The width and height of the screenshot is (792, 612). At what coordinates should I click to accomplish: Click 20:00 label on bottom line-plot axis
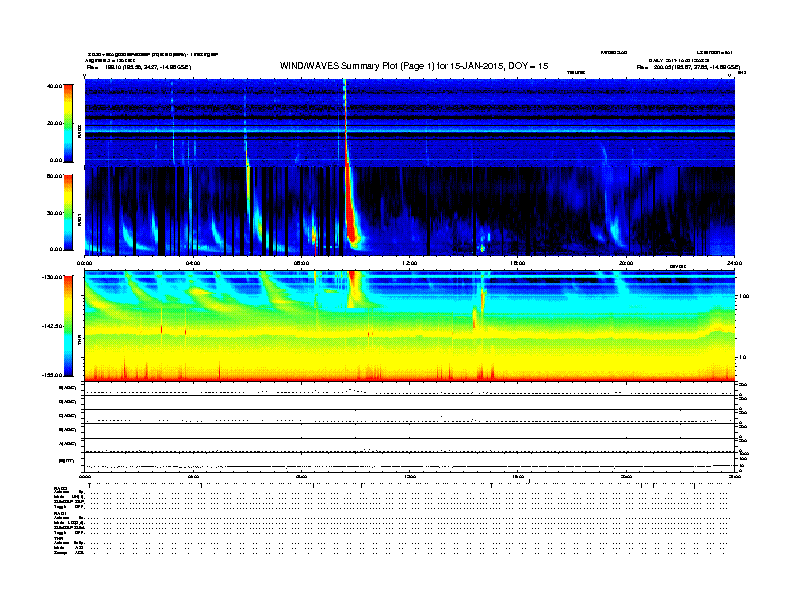(x=626, y=476)
